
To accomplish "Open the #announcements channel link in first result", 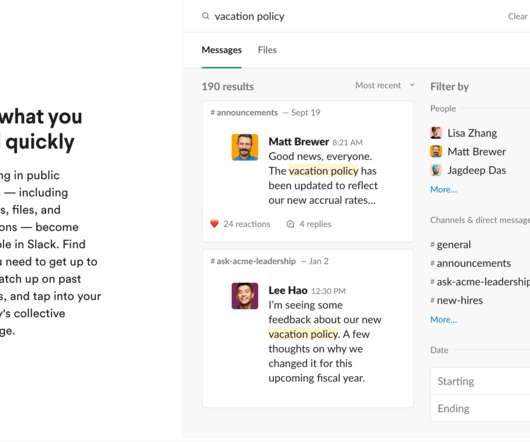I will (x=244, y=113).
